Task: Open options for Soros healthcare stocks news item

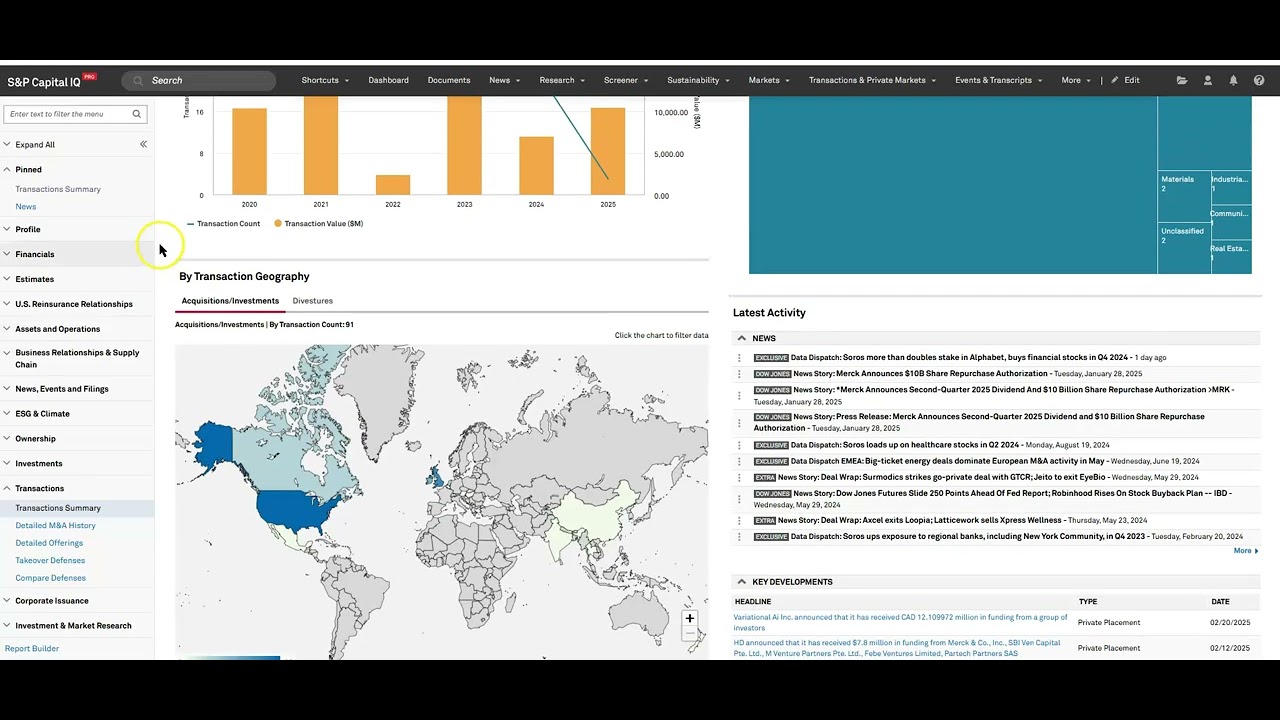Action: tap(740, 445)
